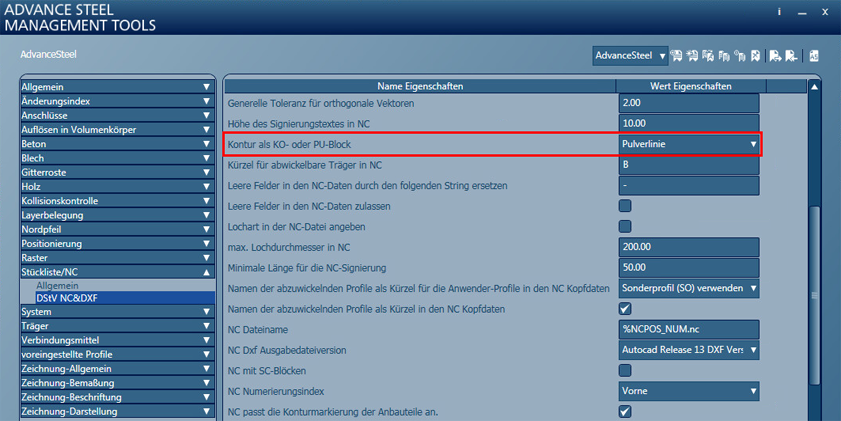Expand the Anschlüsse category arrow
Screen dimensions: 841x421
click(206, 115)
